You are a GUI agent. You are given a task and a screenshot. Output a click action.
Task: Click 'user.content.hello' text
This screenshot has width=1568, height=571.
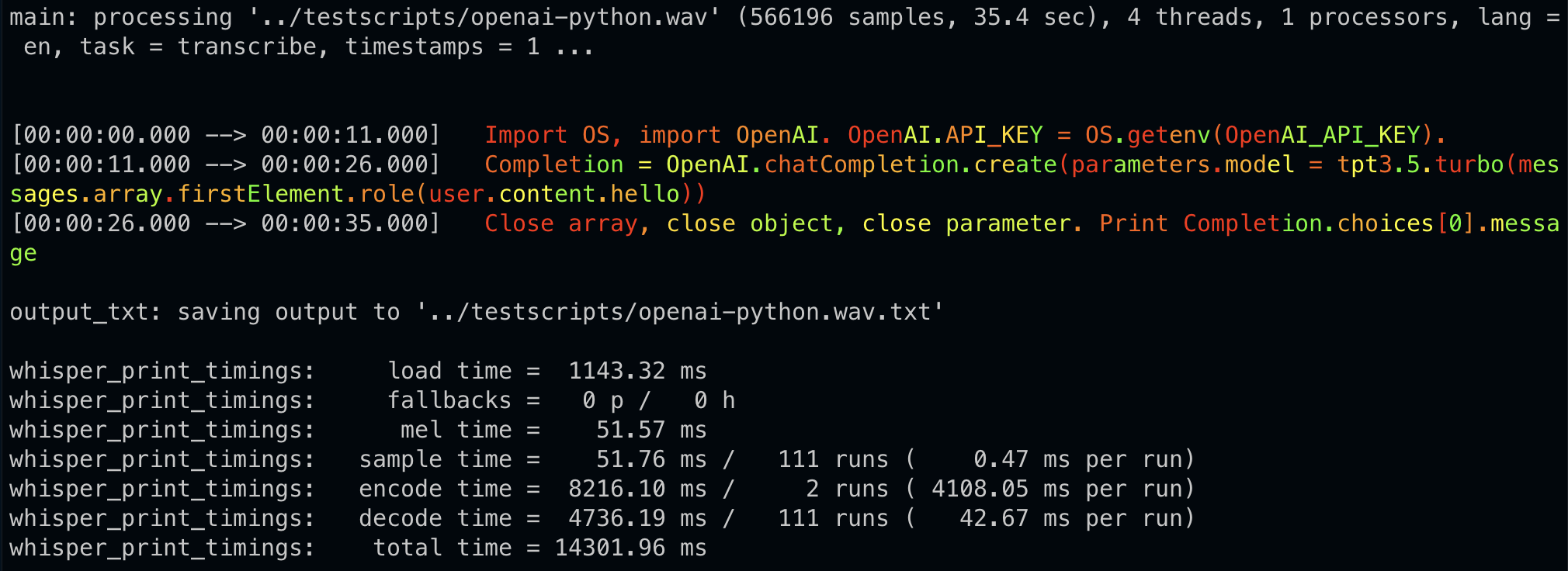click(x=553, y=194)
